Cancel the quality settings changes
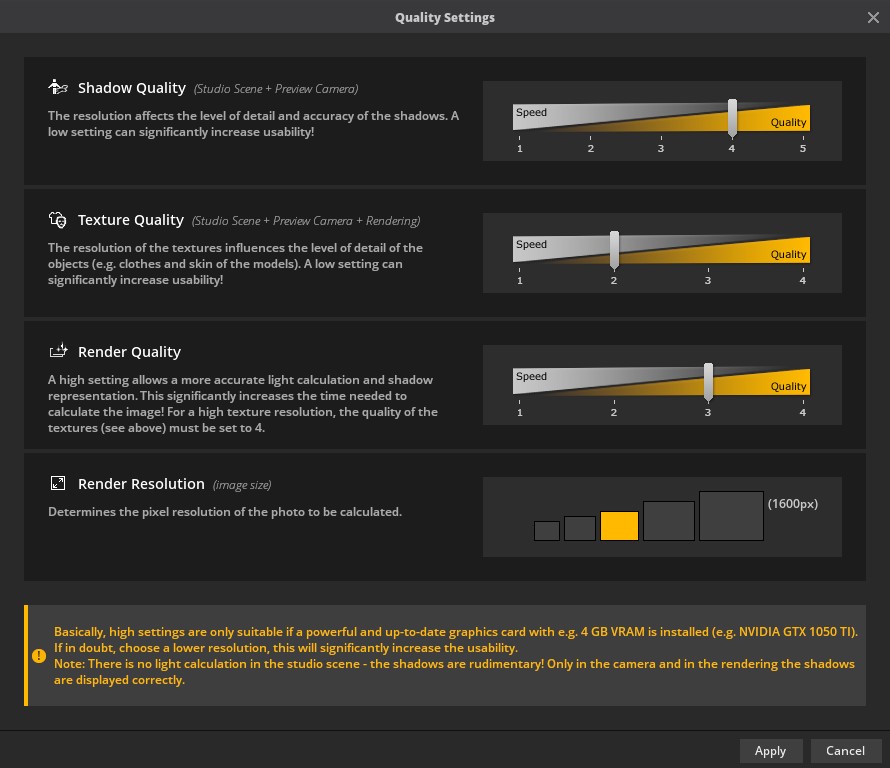This screenshot has width=890, height=768. [845, 750]
